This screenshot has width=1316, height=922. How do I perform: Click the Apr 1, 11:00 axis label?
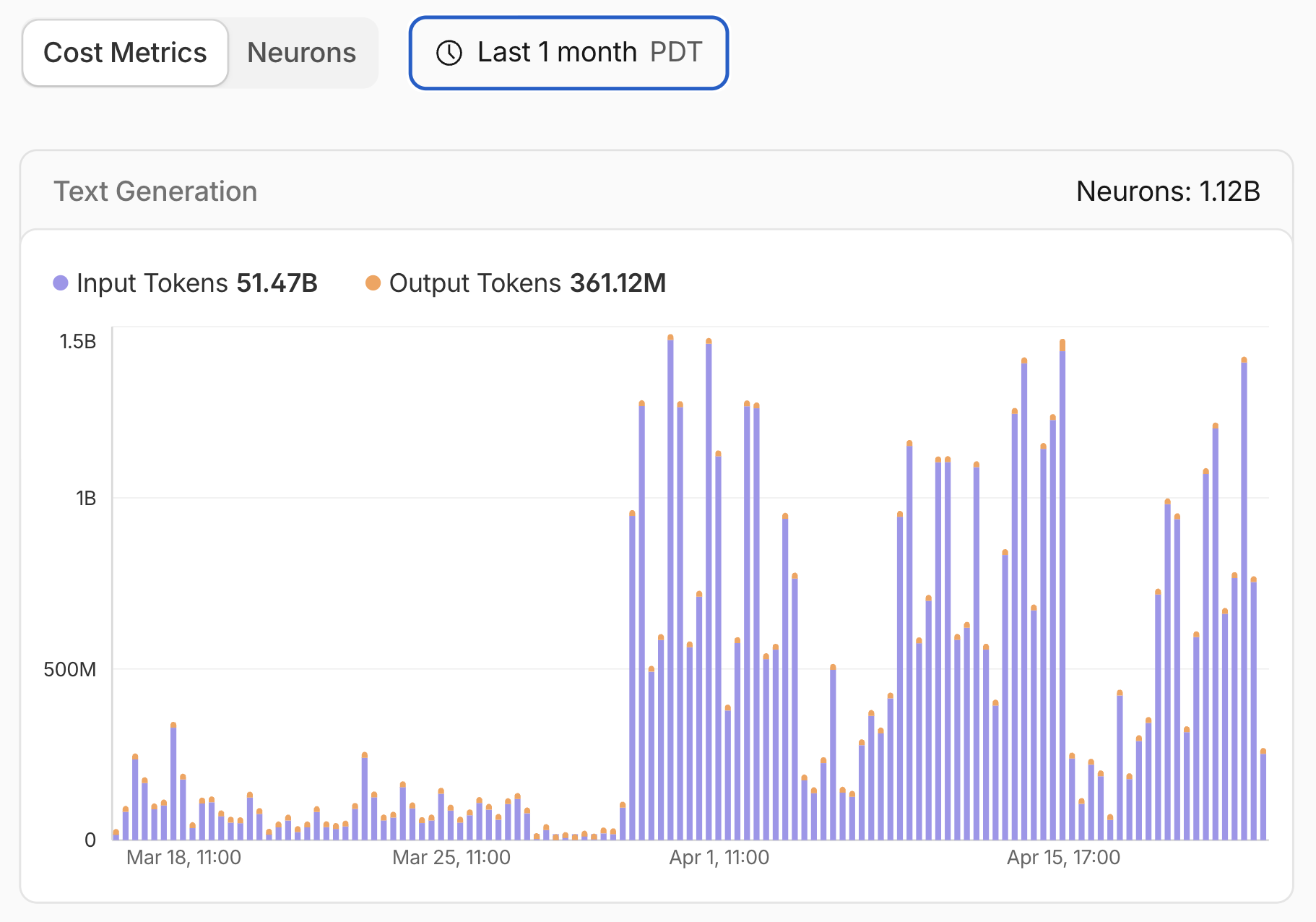pos(719,858)
